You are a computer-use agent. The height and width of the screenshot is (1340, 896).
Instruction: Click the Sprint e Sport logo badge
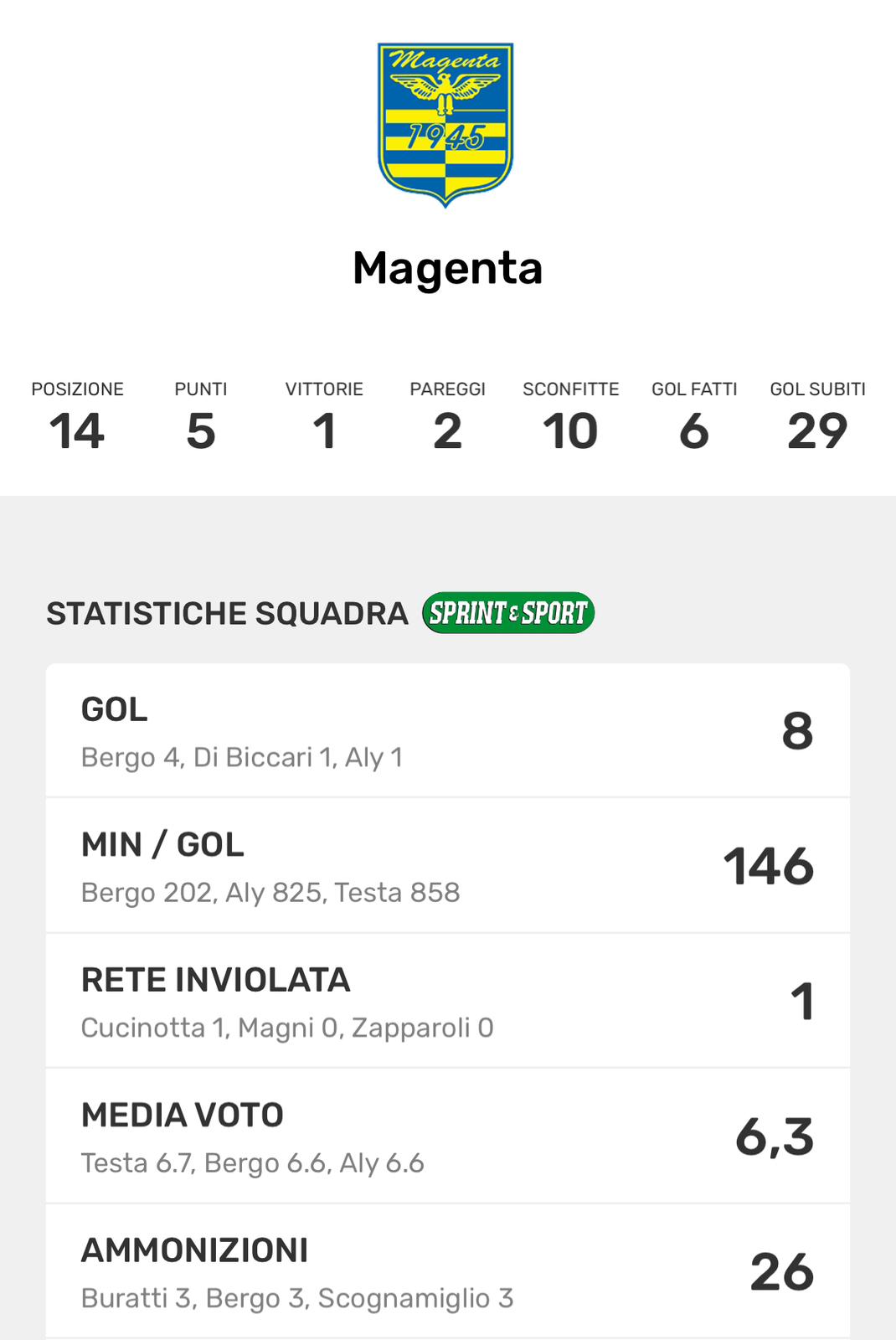[x=508, y=613]
